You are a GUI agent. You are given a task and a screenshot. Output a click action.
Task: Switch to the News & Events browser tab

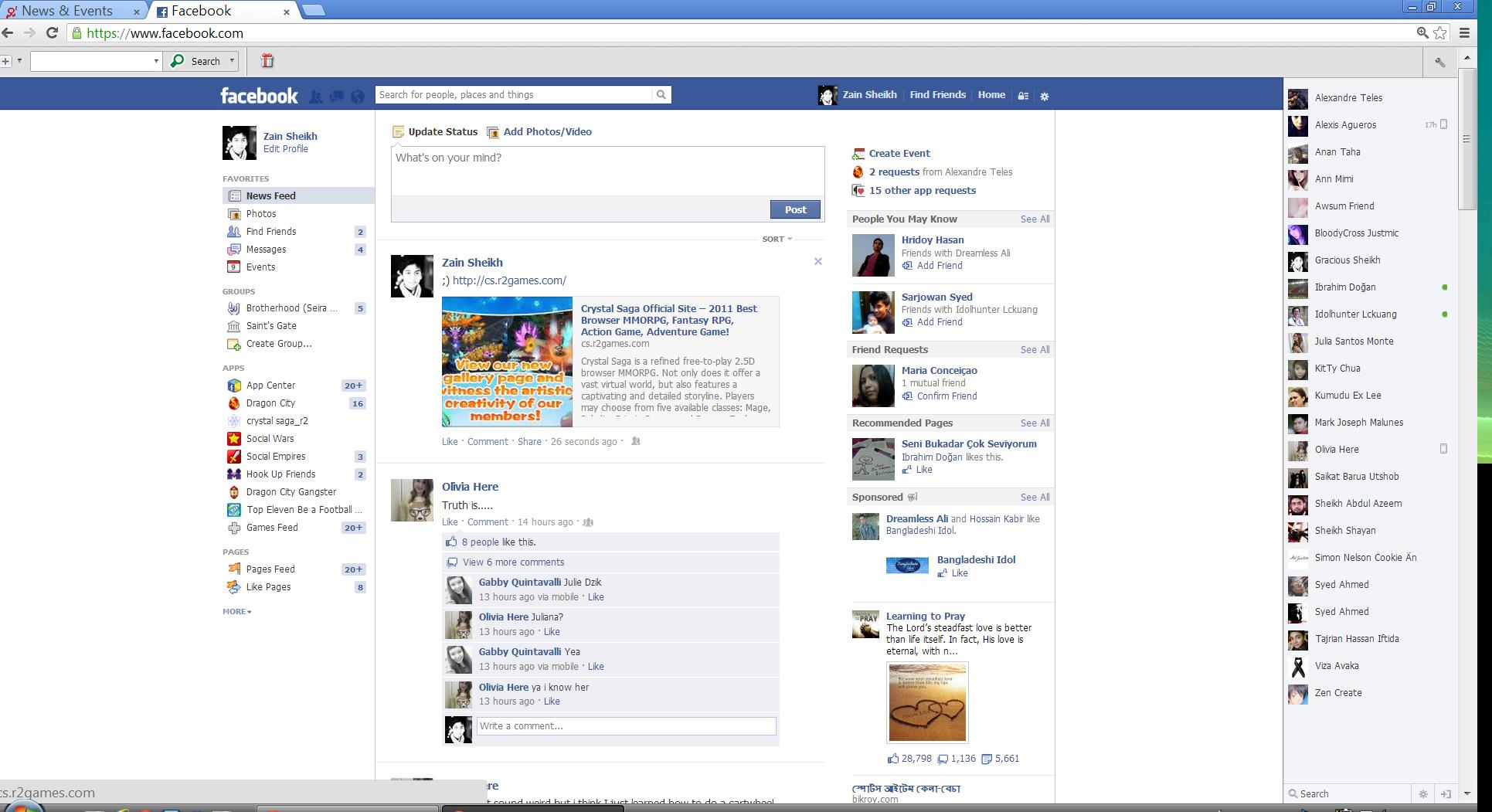(67, 11)
